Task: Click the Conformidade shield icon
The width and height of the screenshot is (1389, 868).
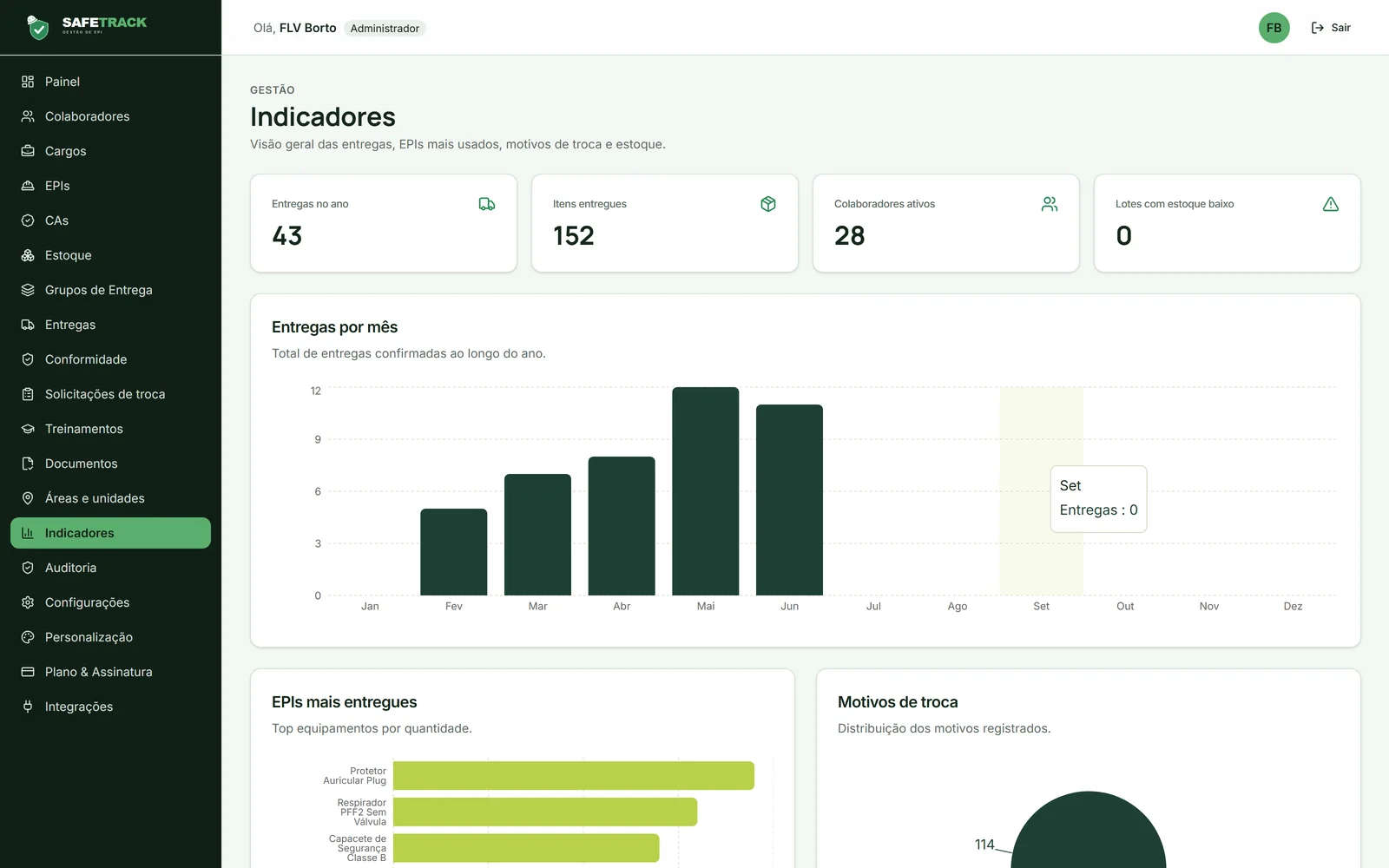Action: pyautogui.click(x=28, y=359)
